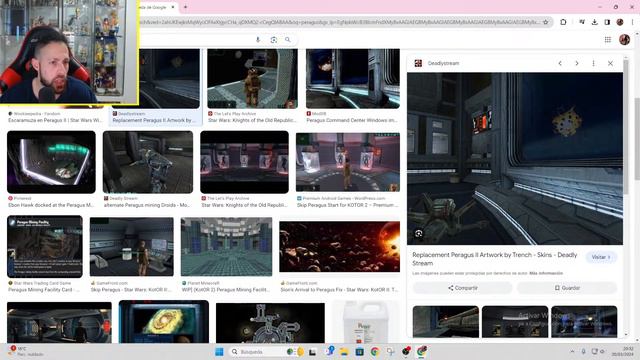Image resolution: width=640 pixels, height=360 pixels.
Task: Click the Guardar button
Action: click(567, 288)
